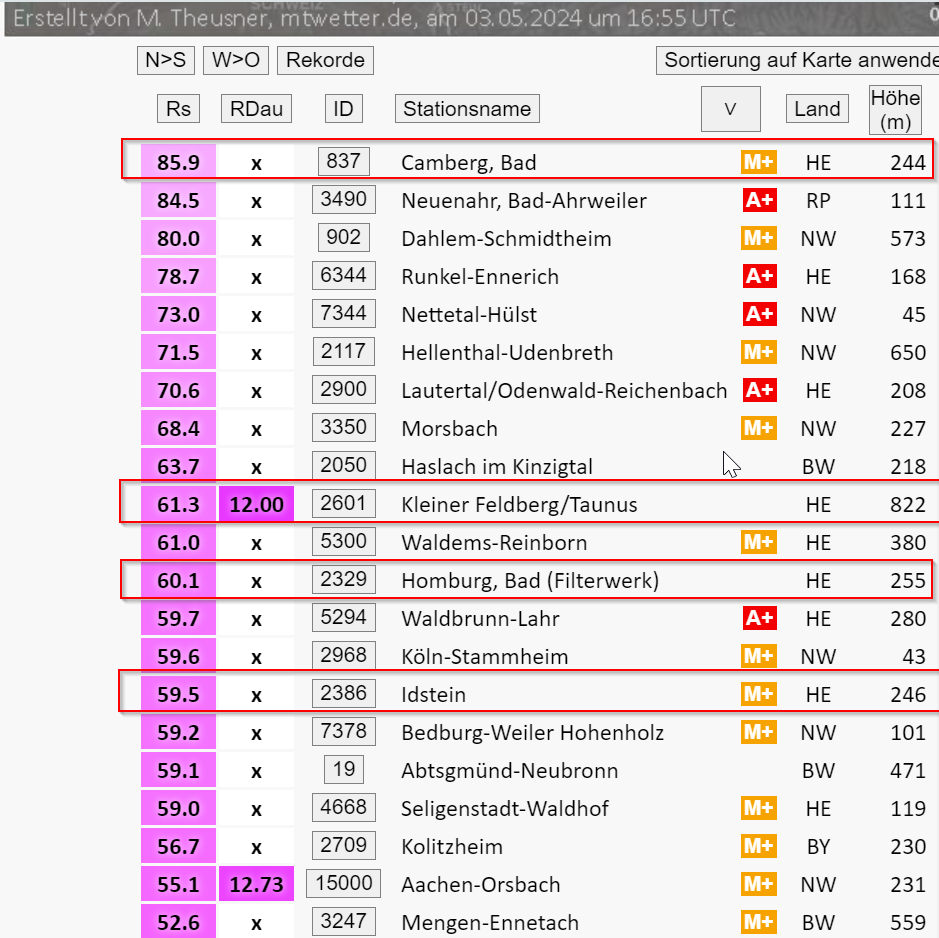Sort table by RDau column
The image size is (939, 938).
[256, 109]
